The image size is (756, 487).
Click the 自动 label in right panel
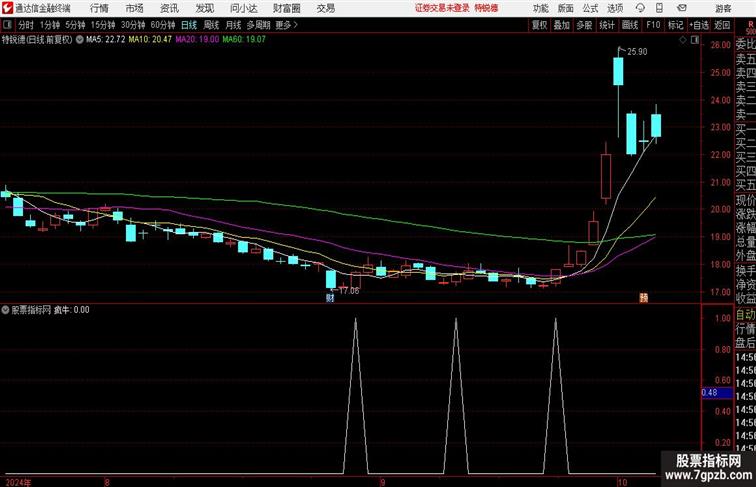(x=745, y=314)
